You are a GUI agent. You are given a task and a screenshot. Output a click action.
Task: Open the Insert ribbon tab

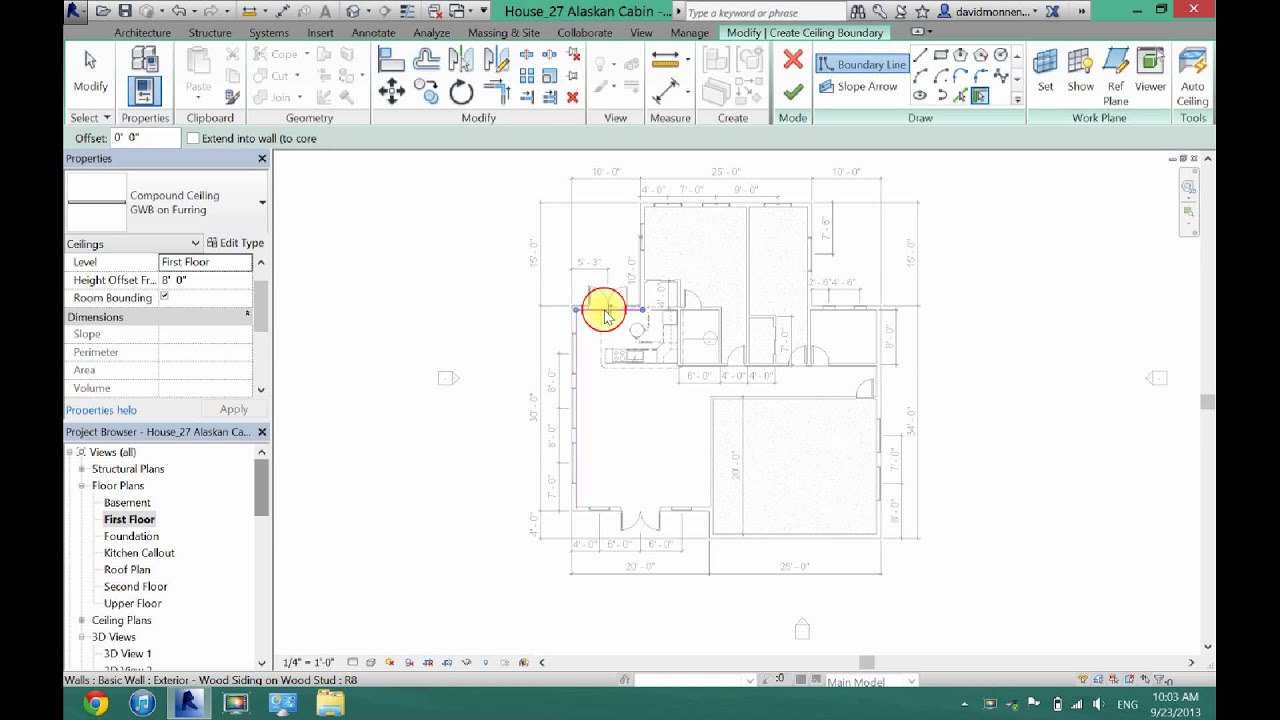point(320,33)
